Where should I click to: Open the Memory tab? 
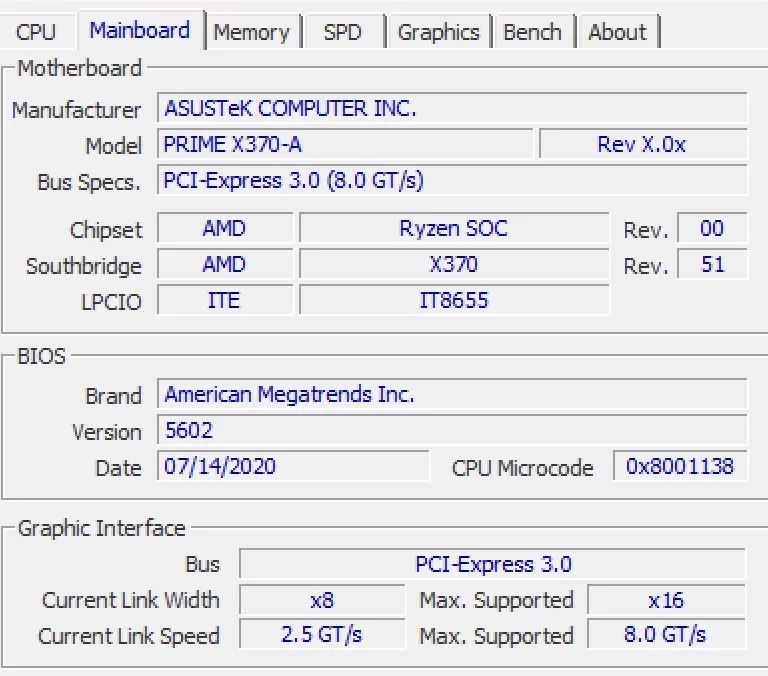(252, 32)
